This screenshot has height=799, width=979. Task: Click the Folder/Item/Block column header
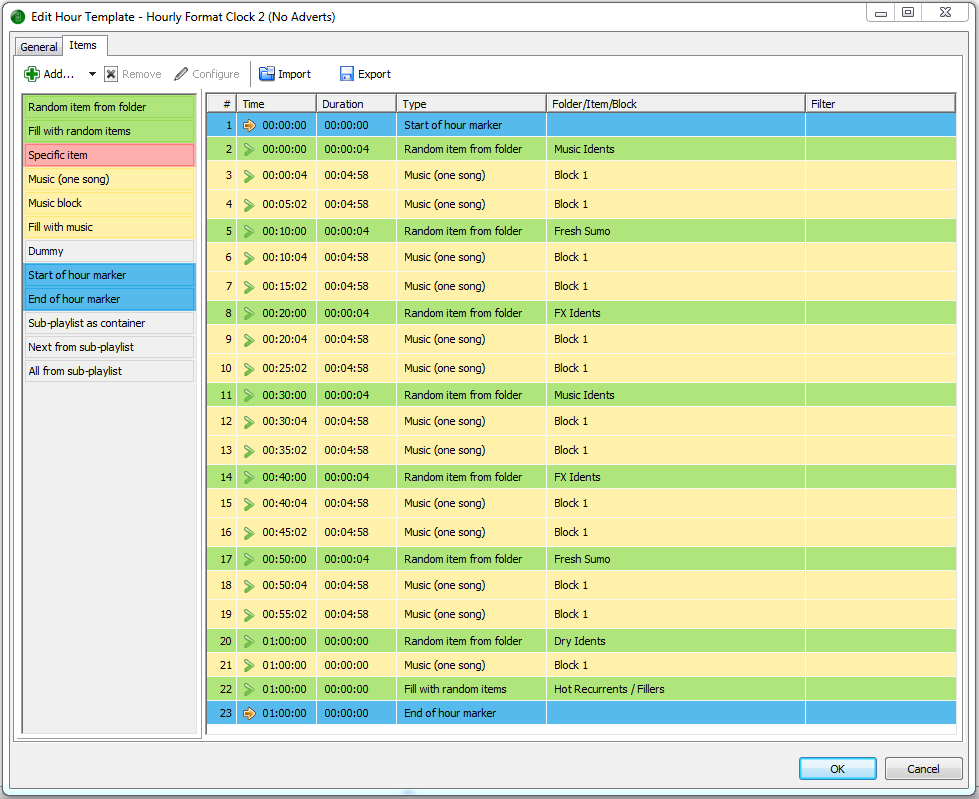676,104
